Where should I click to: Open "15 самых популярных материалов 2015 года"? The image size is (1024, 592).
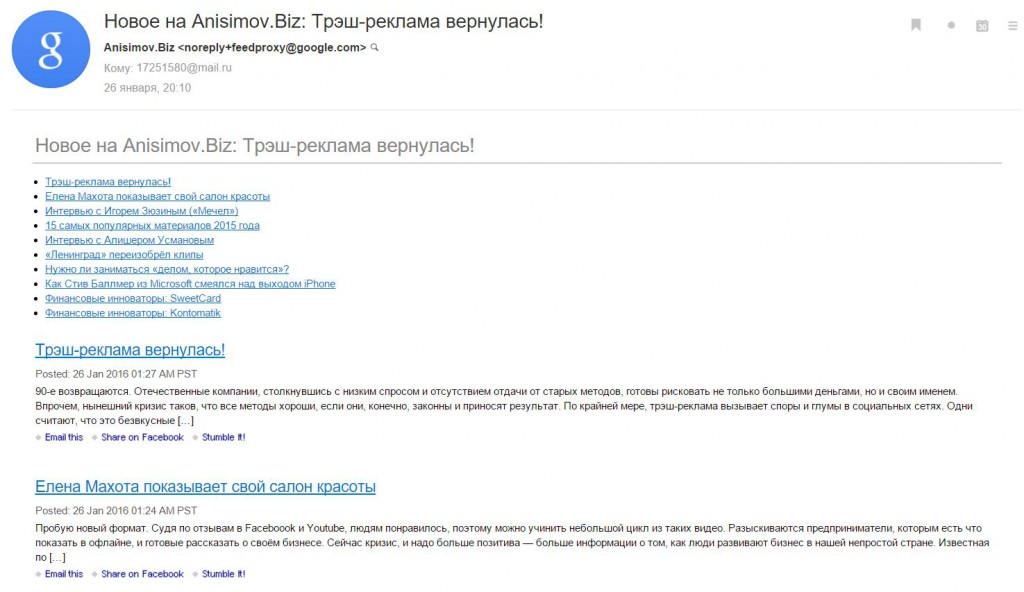151,225
